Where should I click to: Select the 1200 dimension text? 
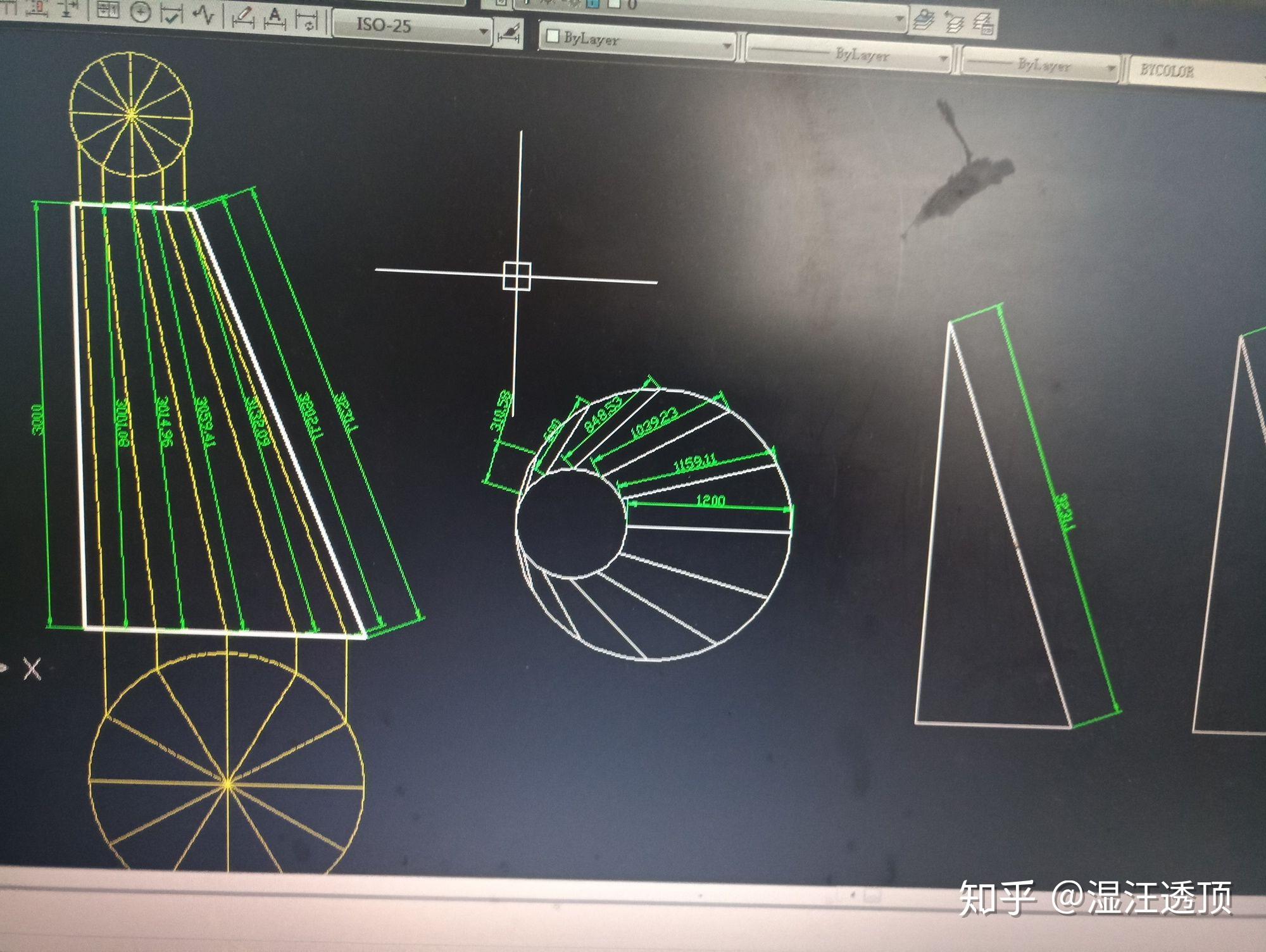click(710, 500)
